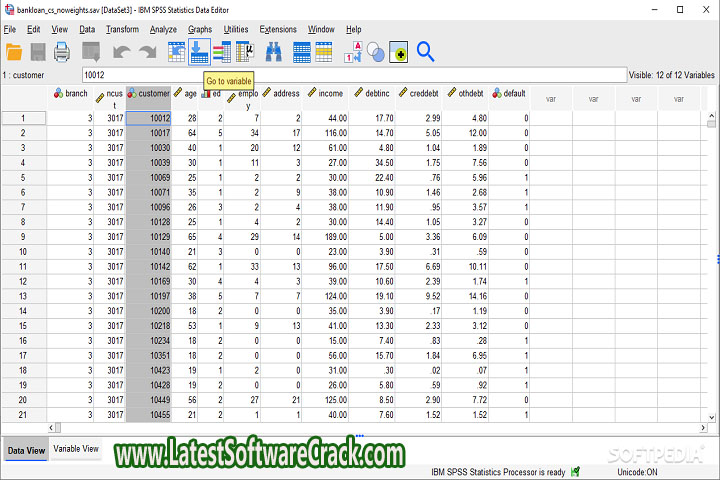Click the horizontal scrollbar right arrow
The width and height of the screenshot is (720, 480).
coord(703,428)
